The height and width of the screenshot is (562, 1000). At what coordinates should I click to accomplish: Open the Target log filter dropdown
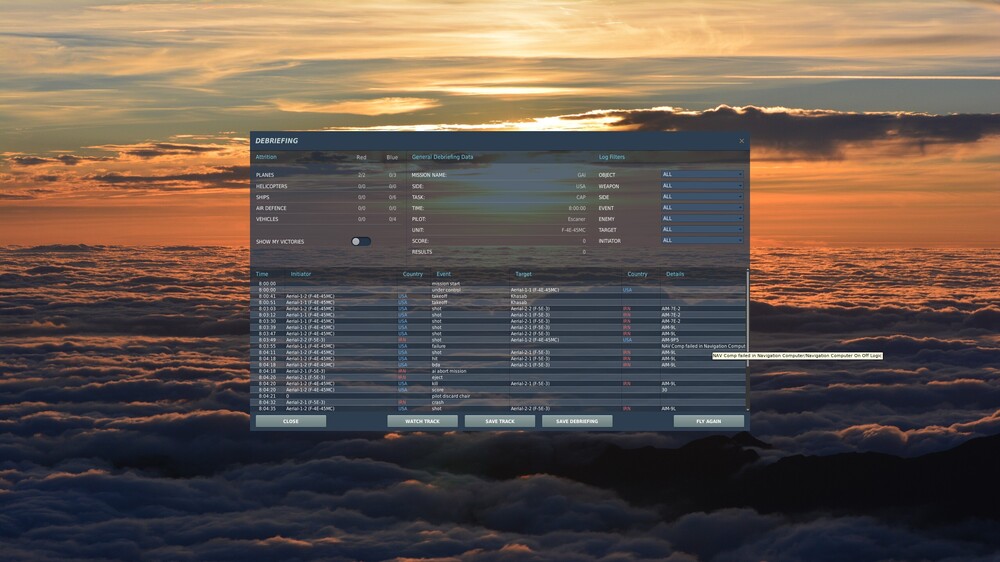(702, 229)
